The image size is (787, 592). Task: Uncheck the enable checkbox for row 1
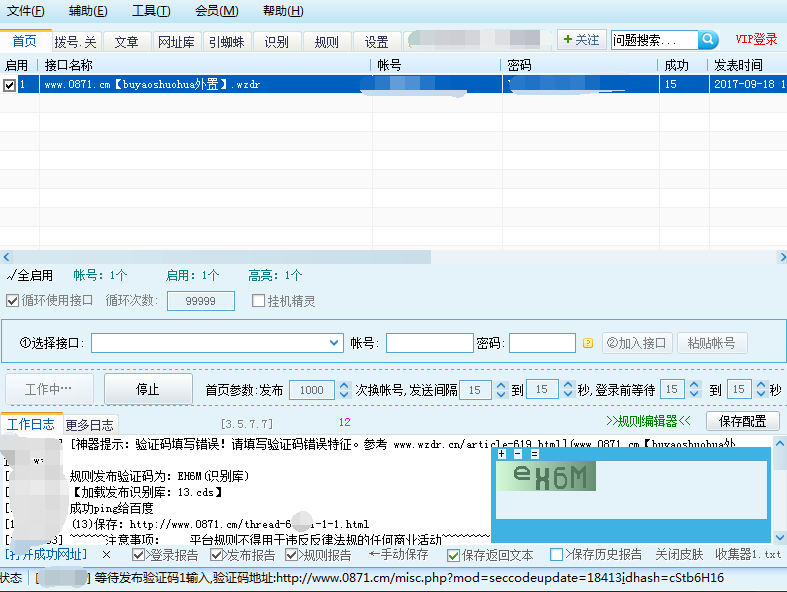(x=9, y=85)
